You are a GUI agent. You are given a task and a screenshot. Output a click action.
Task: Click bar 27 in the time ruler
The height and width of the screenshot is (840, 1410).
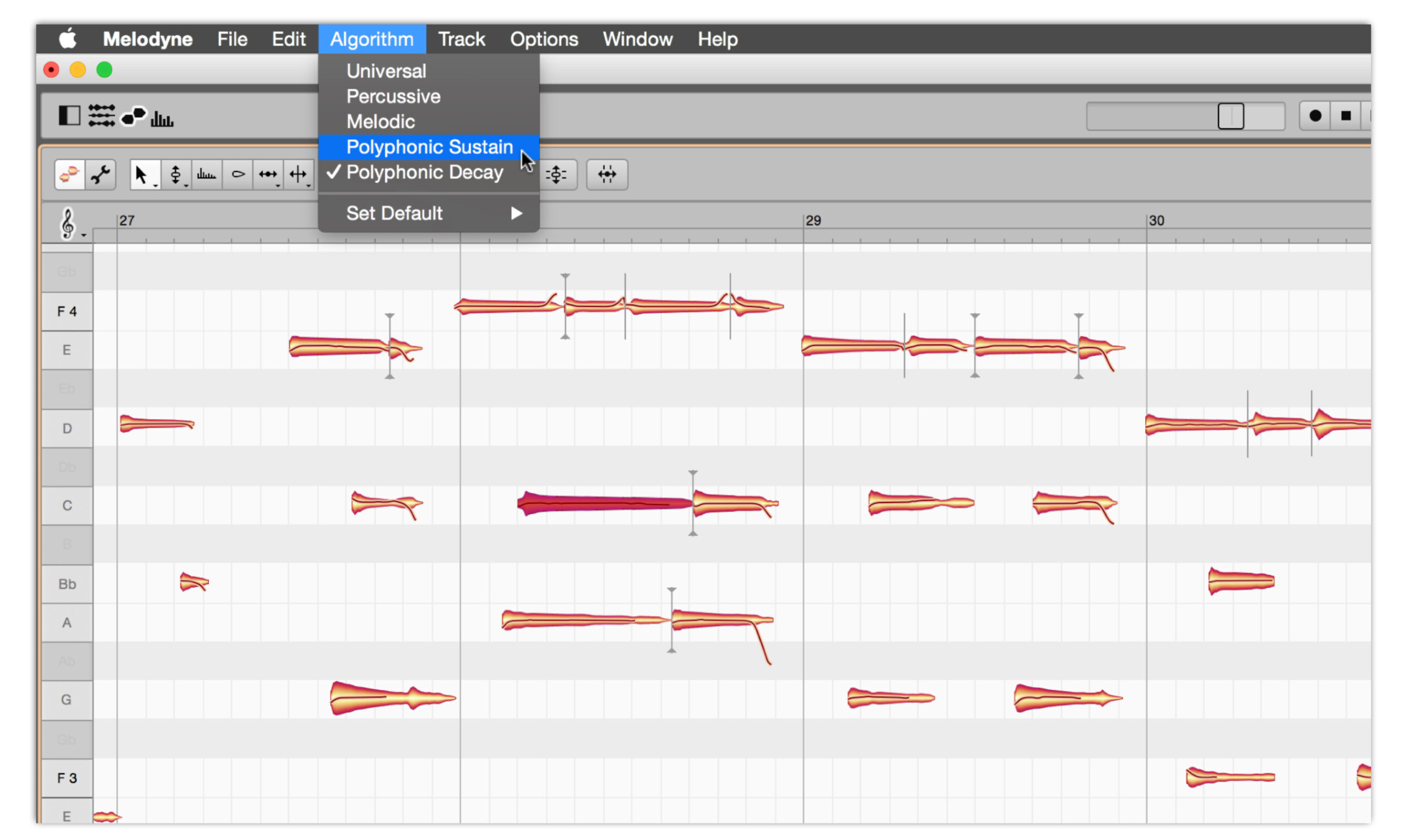pyautogui.click(x=126, y=221)
